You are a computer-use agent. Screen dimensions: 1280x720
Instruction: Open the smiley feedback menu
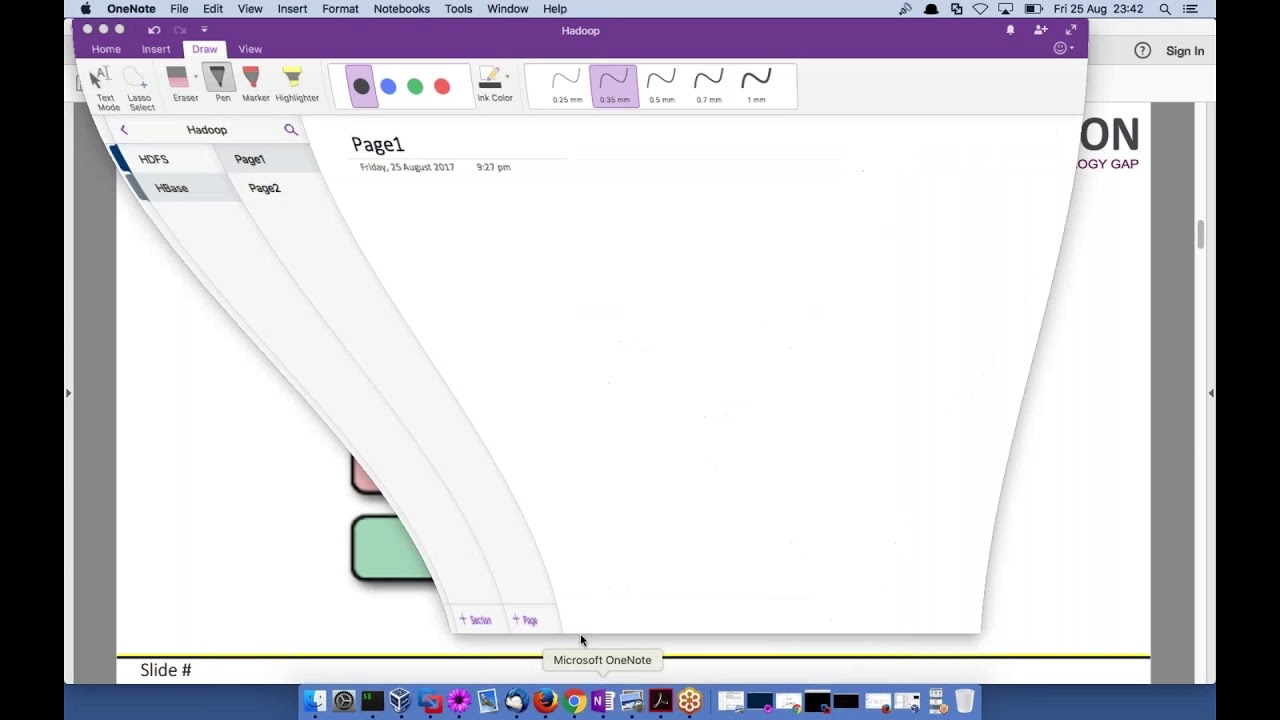click(x=1063, y=48)
